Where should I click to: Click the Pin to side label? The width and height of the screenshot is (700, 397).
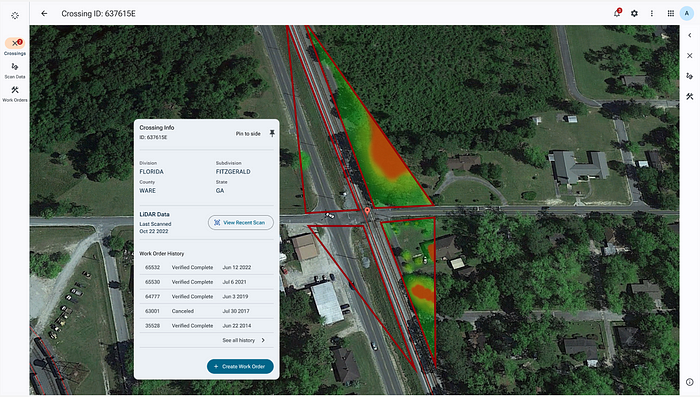(248, 134)
